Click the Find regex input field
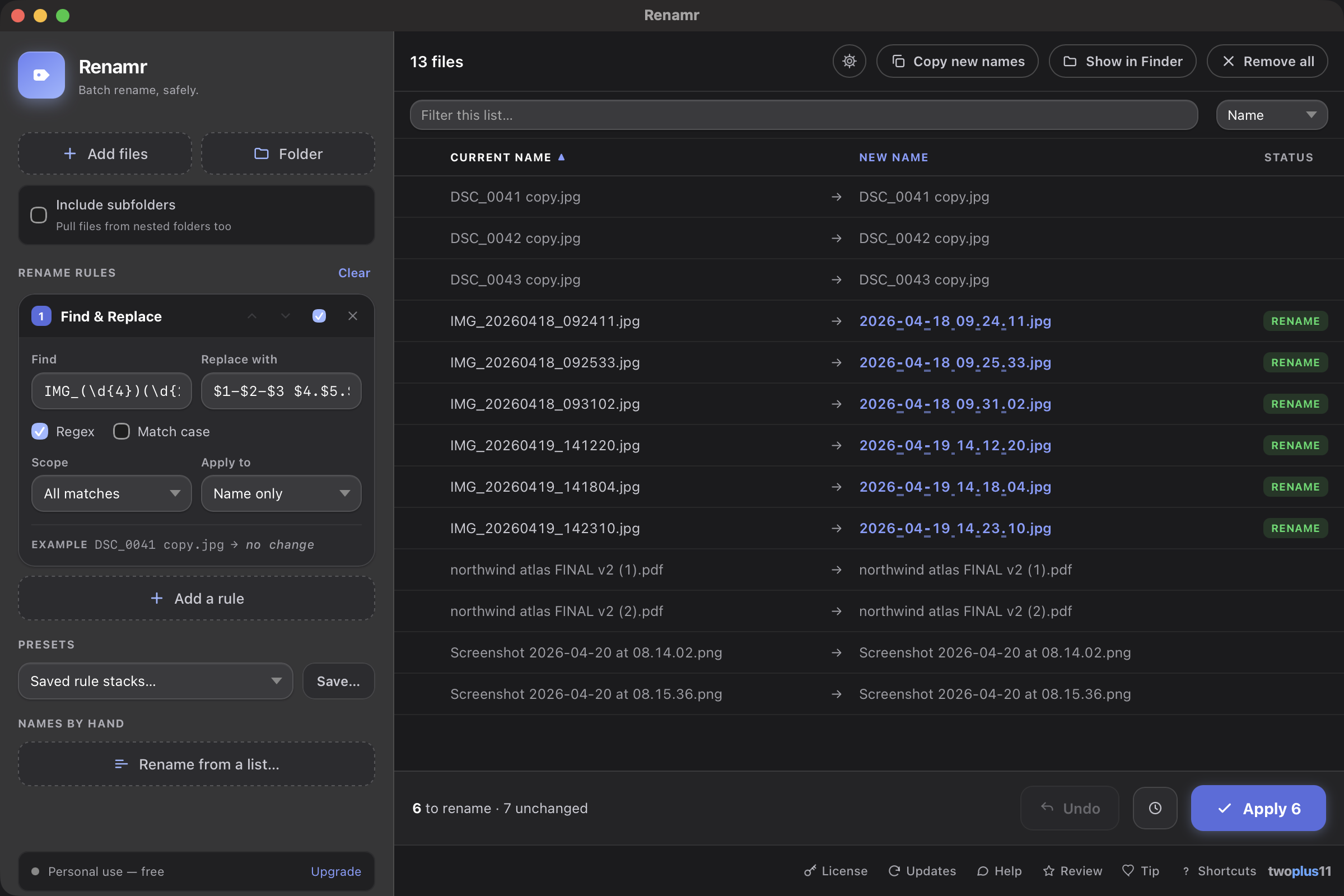This screenshot has height=896, width=1344. 111,391
